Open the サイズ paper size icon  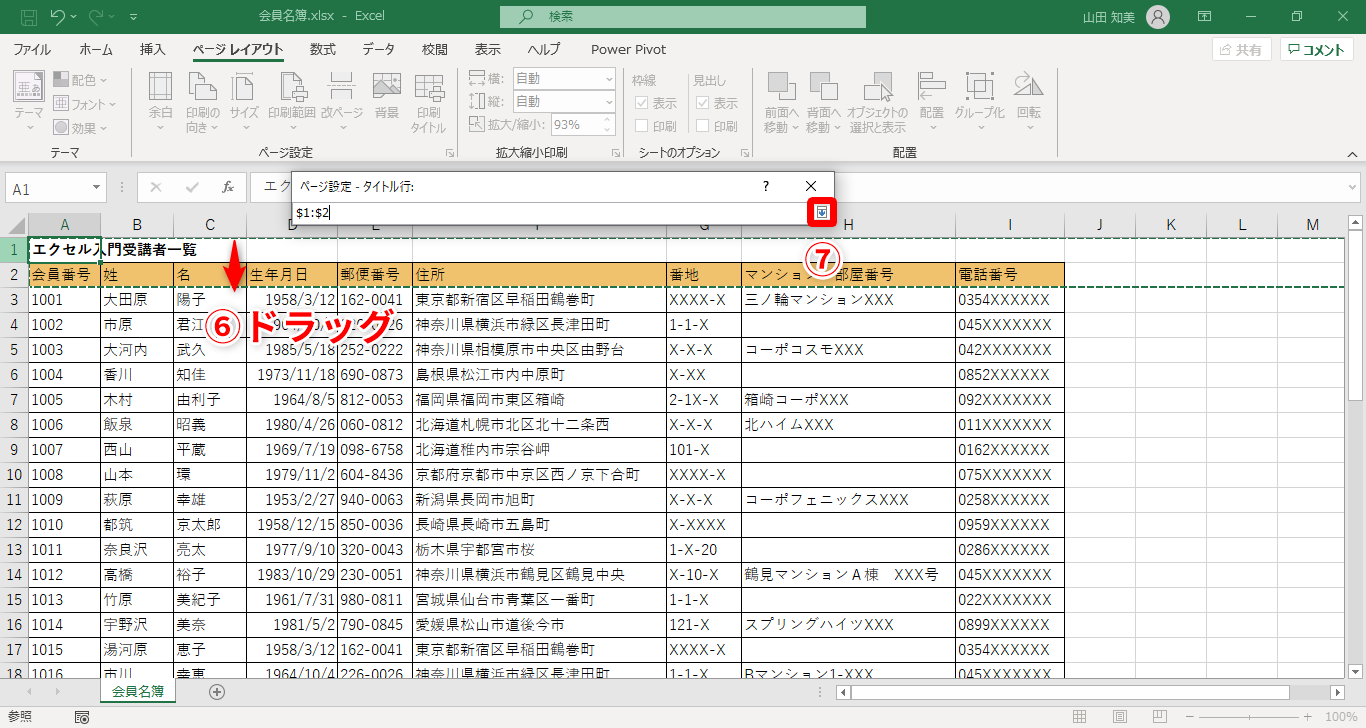point(244,103)
